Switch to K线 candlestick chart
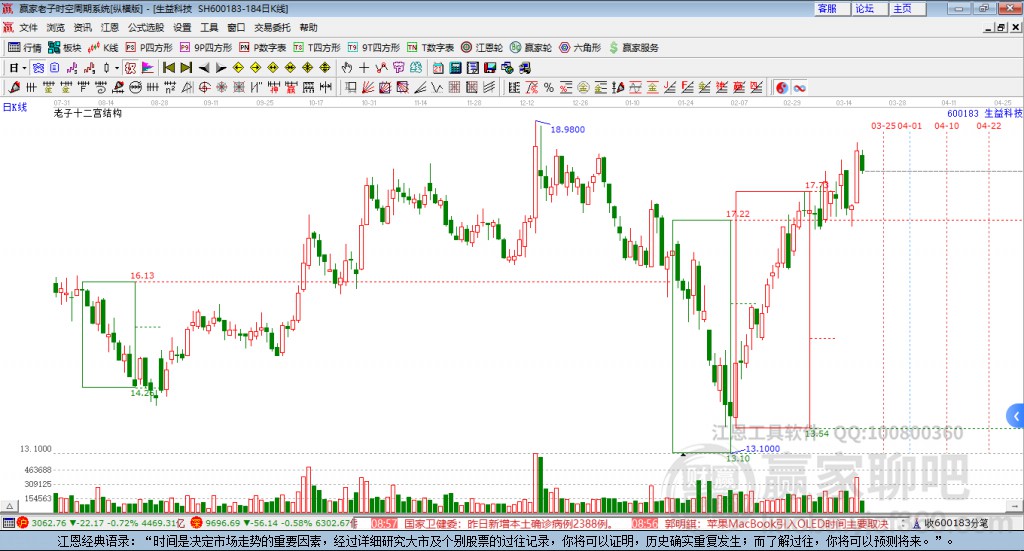 click(x=103, y=47)
